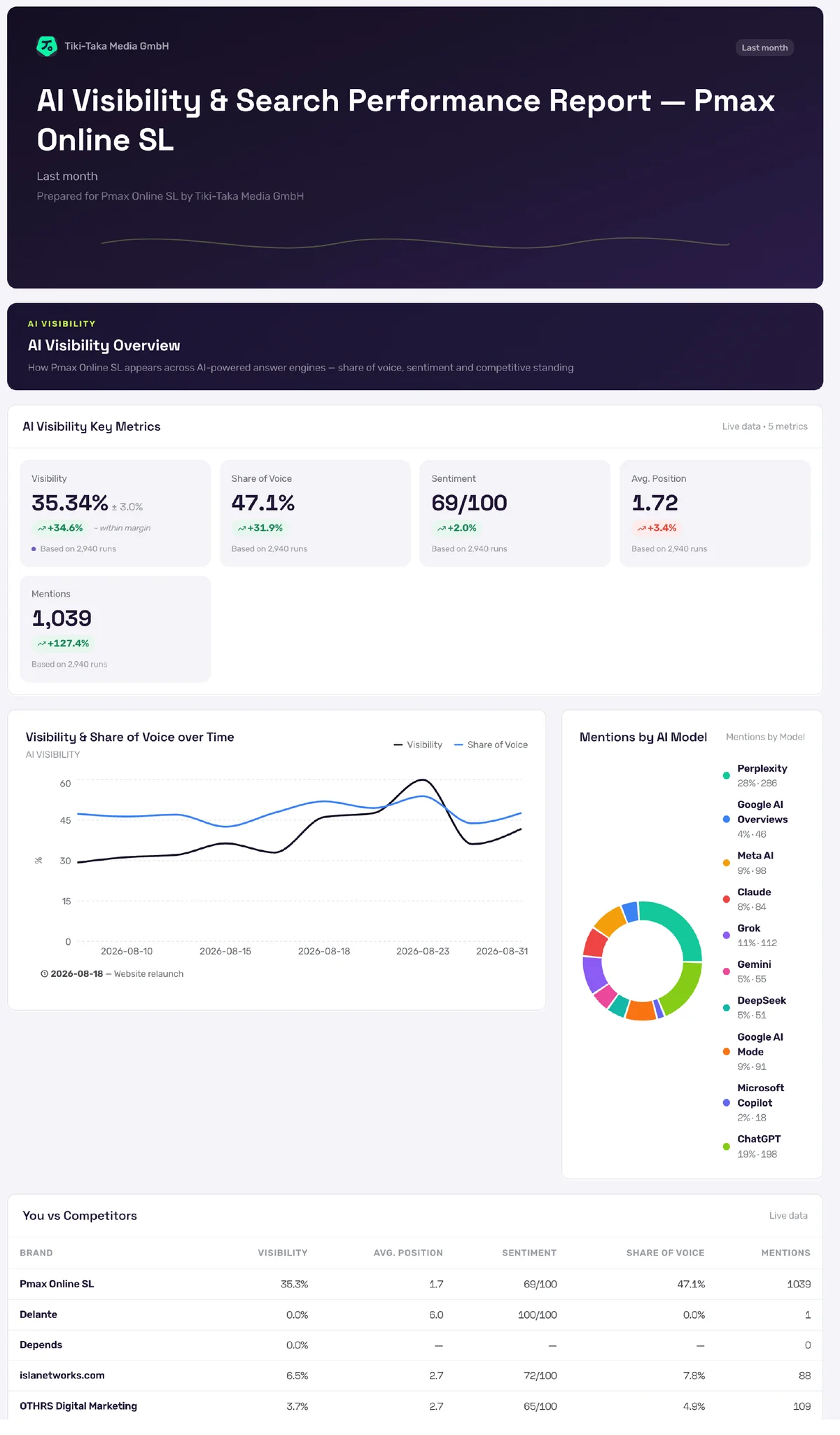Click the 2026-08-23 x-axis date label
The width and height of the screenshot is (840, 1435).
[x=423, y=952]
